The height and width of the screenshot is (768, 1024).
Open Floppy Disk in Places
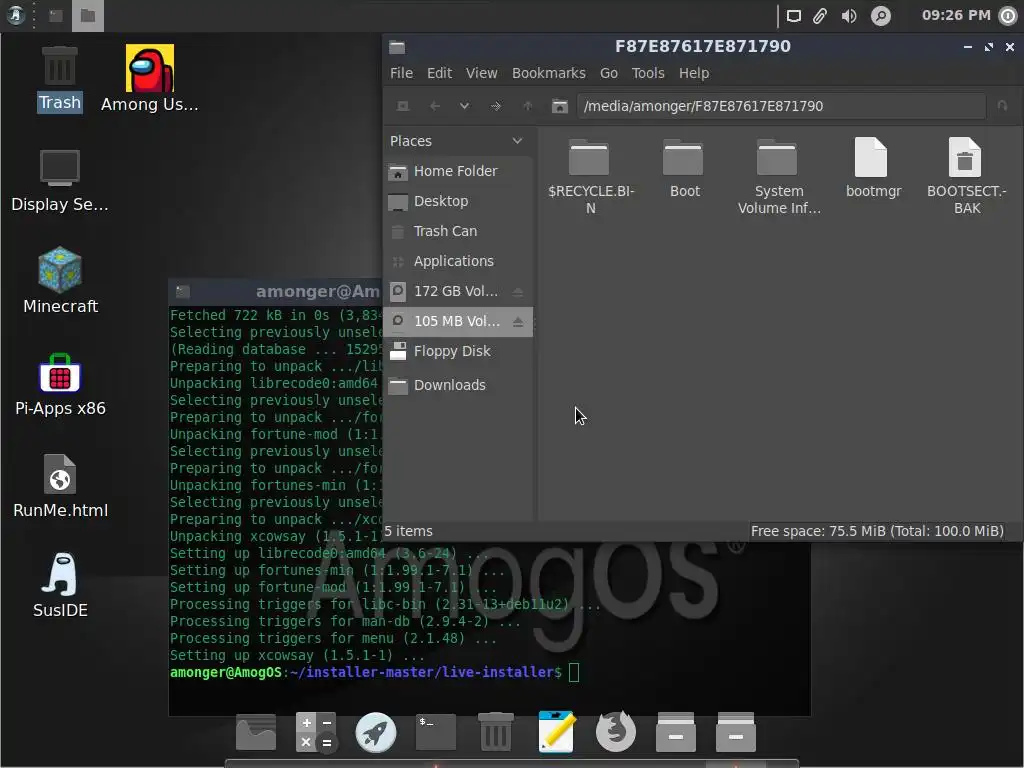point(458,351)
